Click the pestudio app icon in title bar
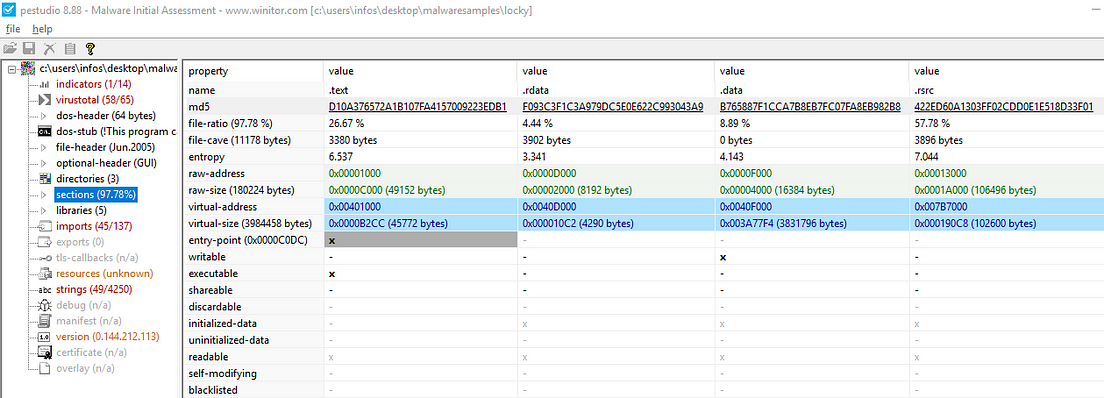1104x398 pixels. [x=8, y=10]
